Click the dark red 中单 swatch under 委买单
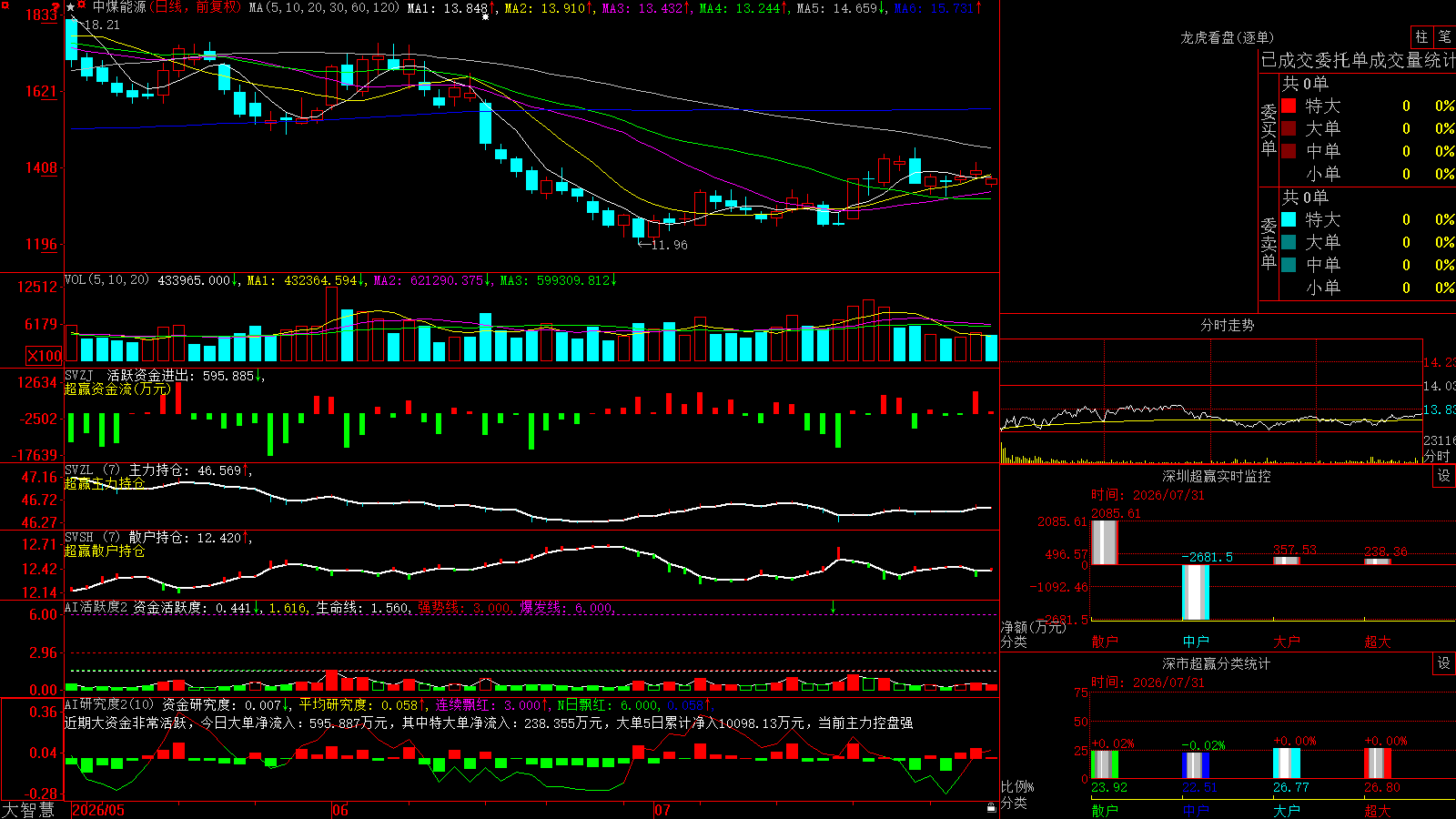The width and height of the screenshot is (1456, 819). (1289, 151)
